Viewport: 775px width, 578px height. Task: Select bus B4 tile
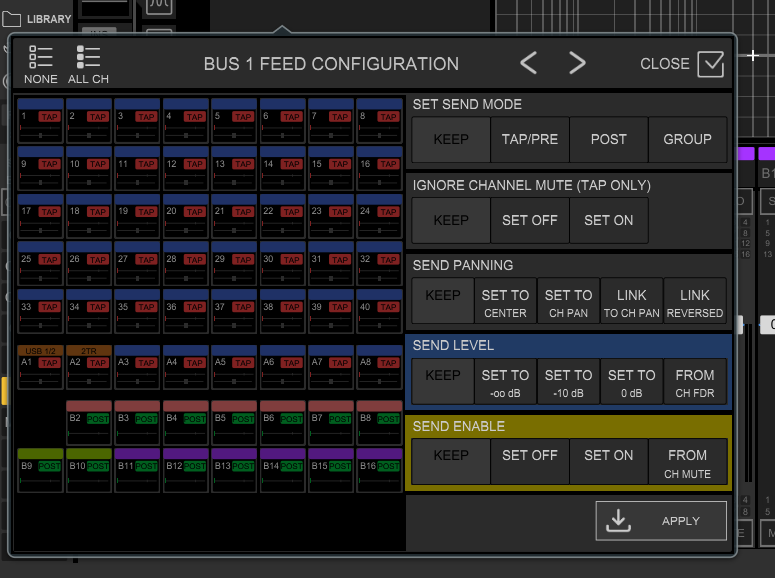[186, 423]
